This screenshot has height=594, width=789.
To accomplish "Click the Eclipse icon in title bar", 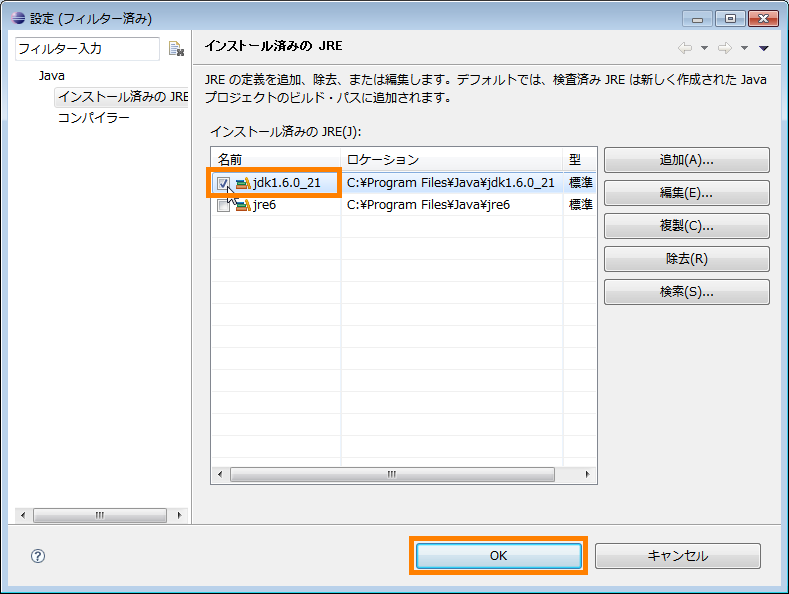I will pyautogui.click(x=18, y=19).
